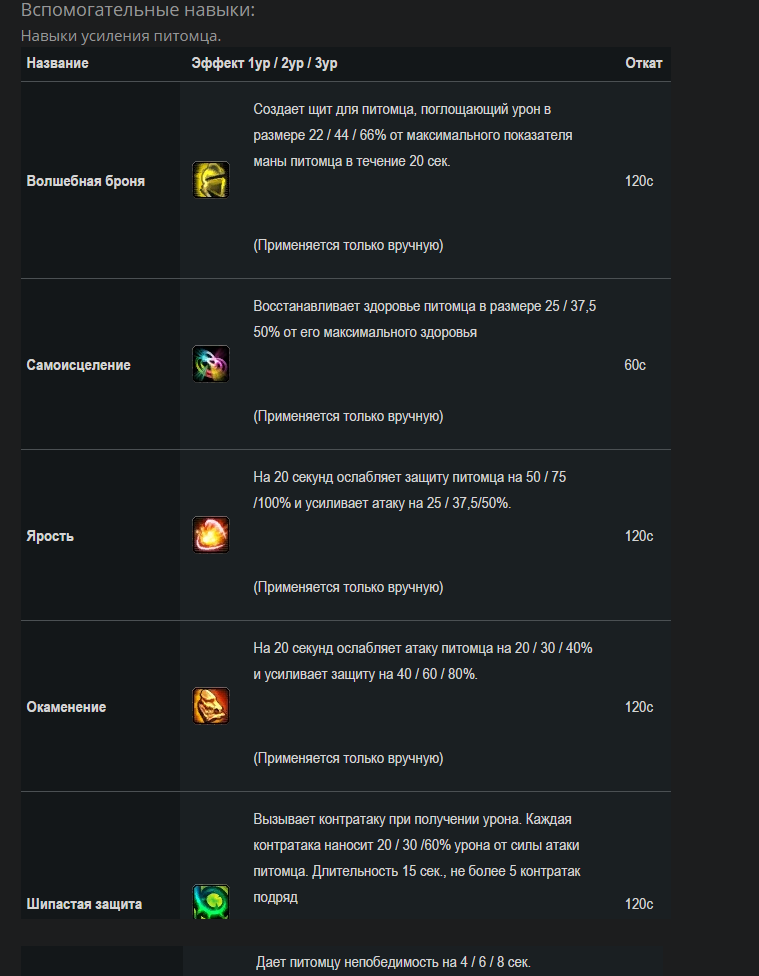Screen dimensions: 759x976
Task: Select the Волшебная броня skill name
Action: pos(85,181)
